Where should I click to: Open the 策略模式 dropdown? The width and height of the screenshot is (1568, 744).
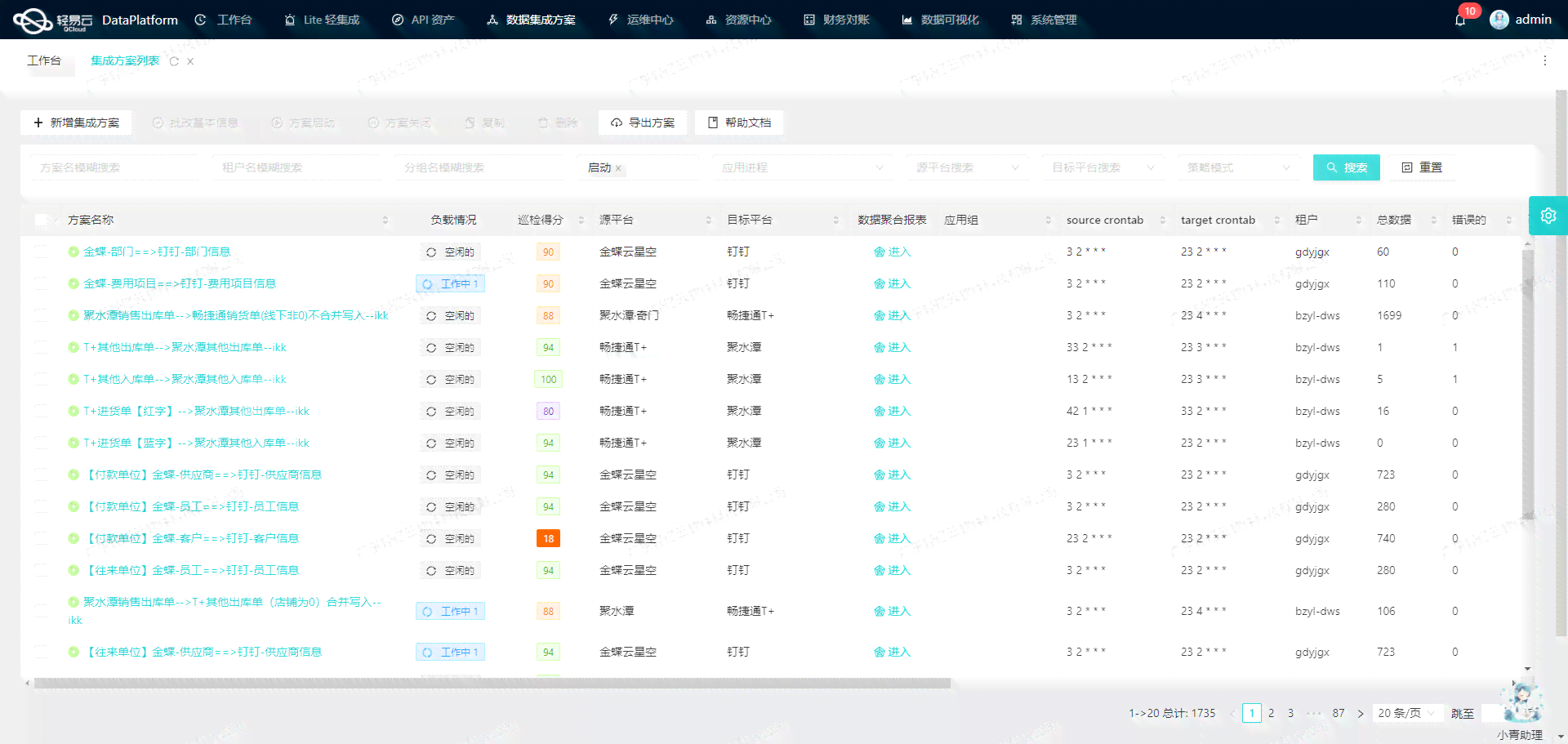(1238, 167)
